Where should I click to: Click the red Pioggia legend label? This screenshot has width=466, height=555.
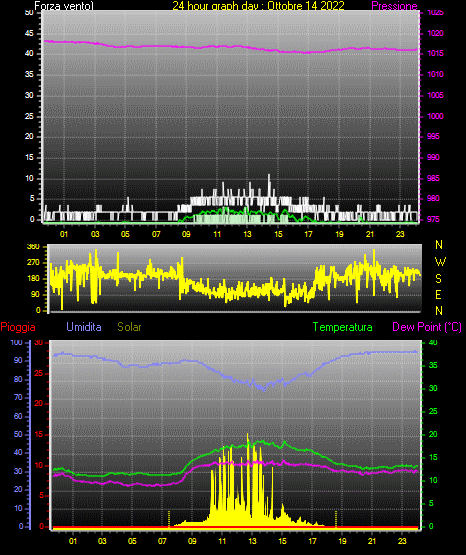pos(18,327)
